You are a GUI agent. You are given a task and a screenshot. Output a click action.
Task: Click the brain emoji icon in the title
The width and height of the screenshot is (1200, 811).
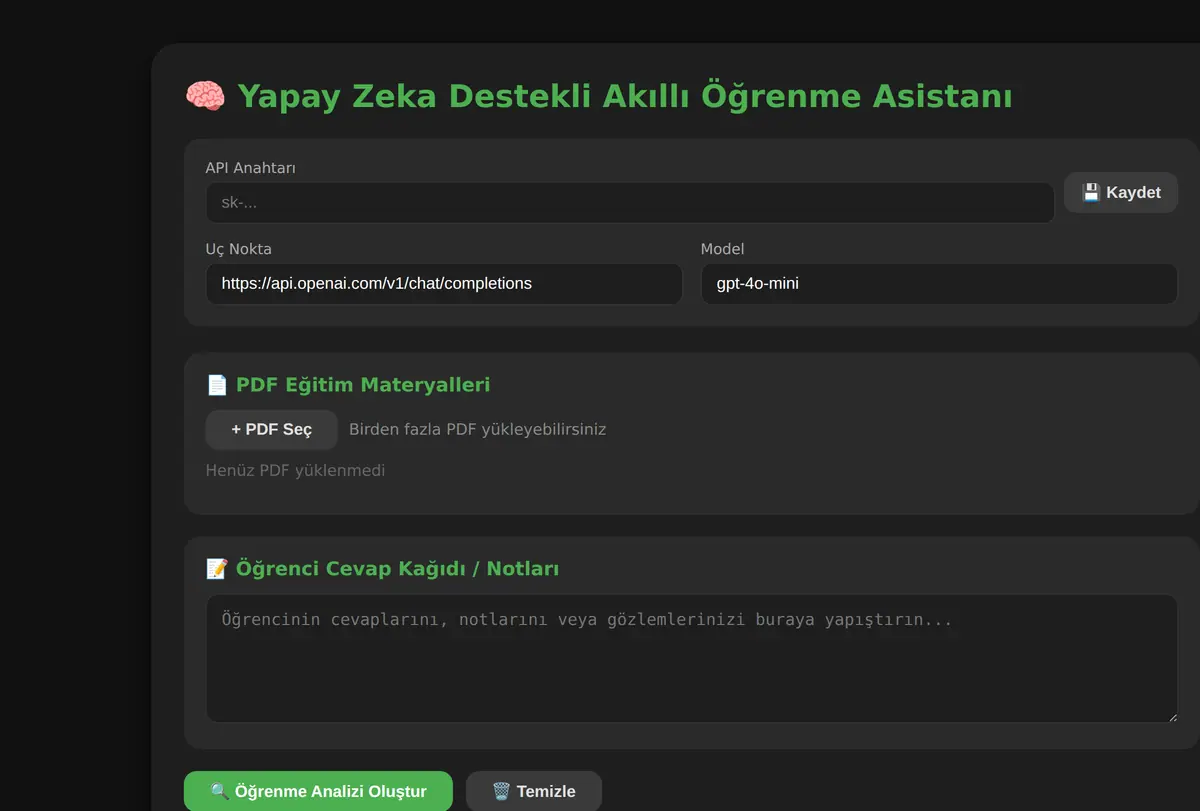206,96
